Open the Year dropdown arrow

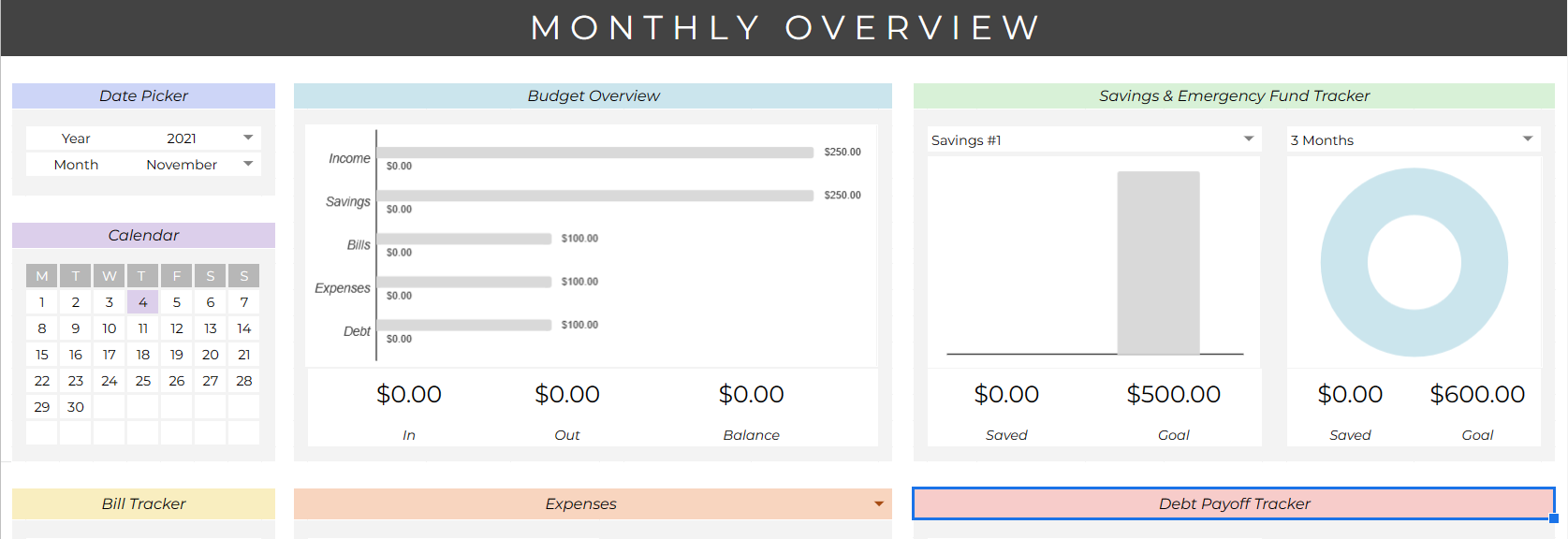click(248, 138)
